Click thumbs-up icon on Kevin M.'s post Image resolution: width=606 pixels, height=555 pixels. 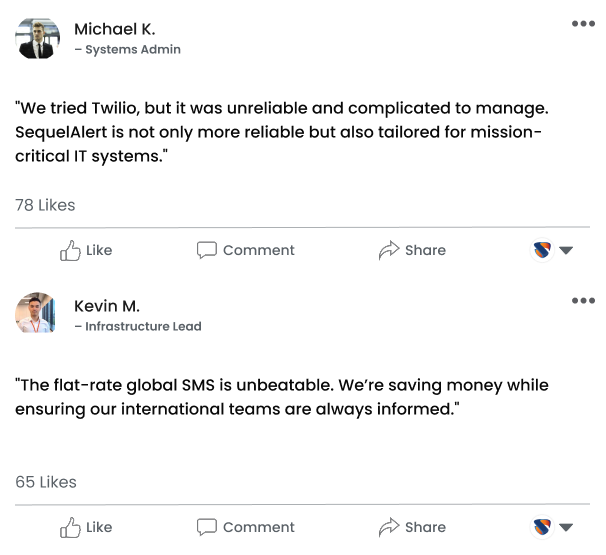pyautogui.click(x=70, y=527)
